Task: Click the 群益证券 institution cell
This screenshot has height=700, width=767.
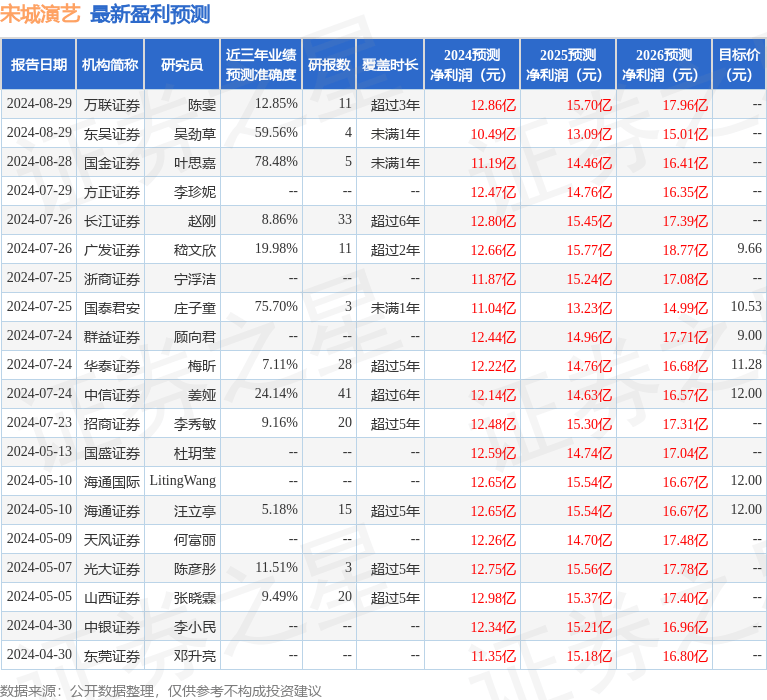Action: point(112,337)
